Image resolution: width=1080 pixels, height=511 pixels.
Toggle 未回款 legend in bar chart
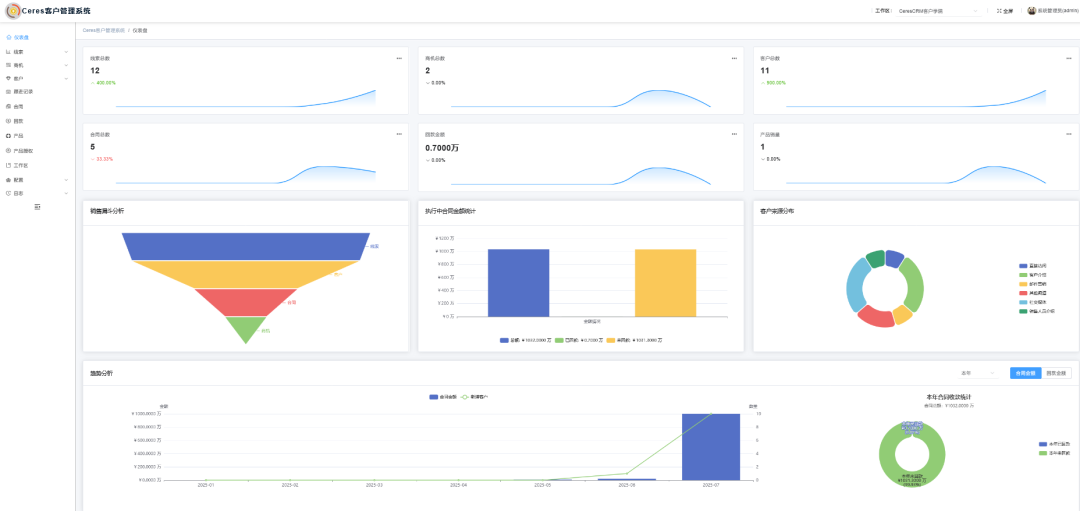click(633, 340)
